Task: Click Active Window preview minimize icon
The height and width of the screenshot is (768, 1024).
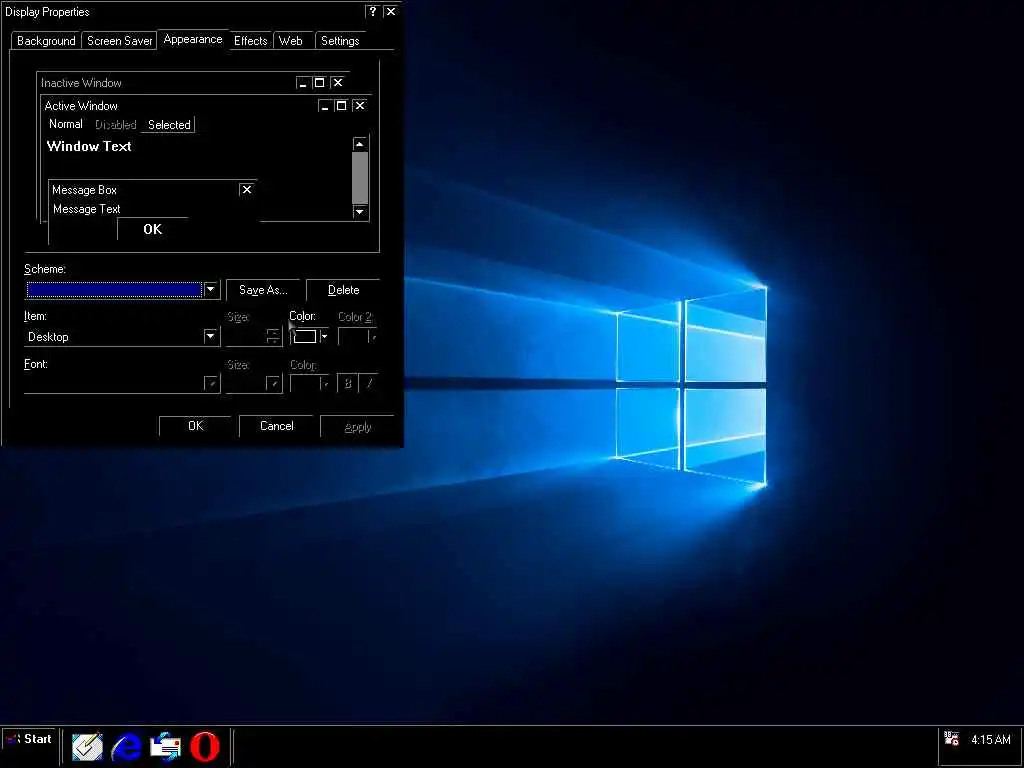Action: 325,106
